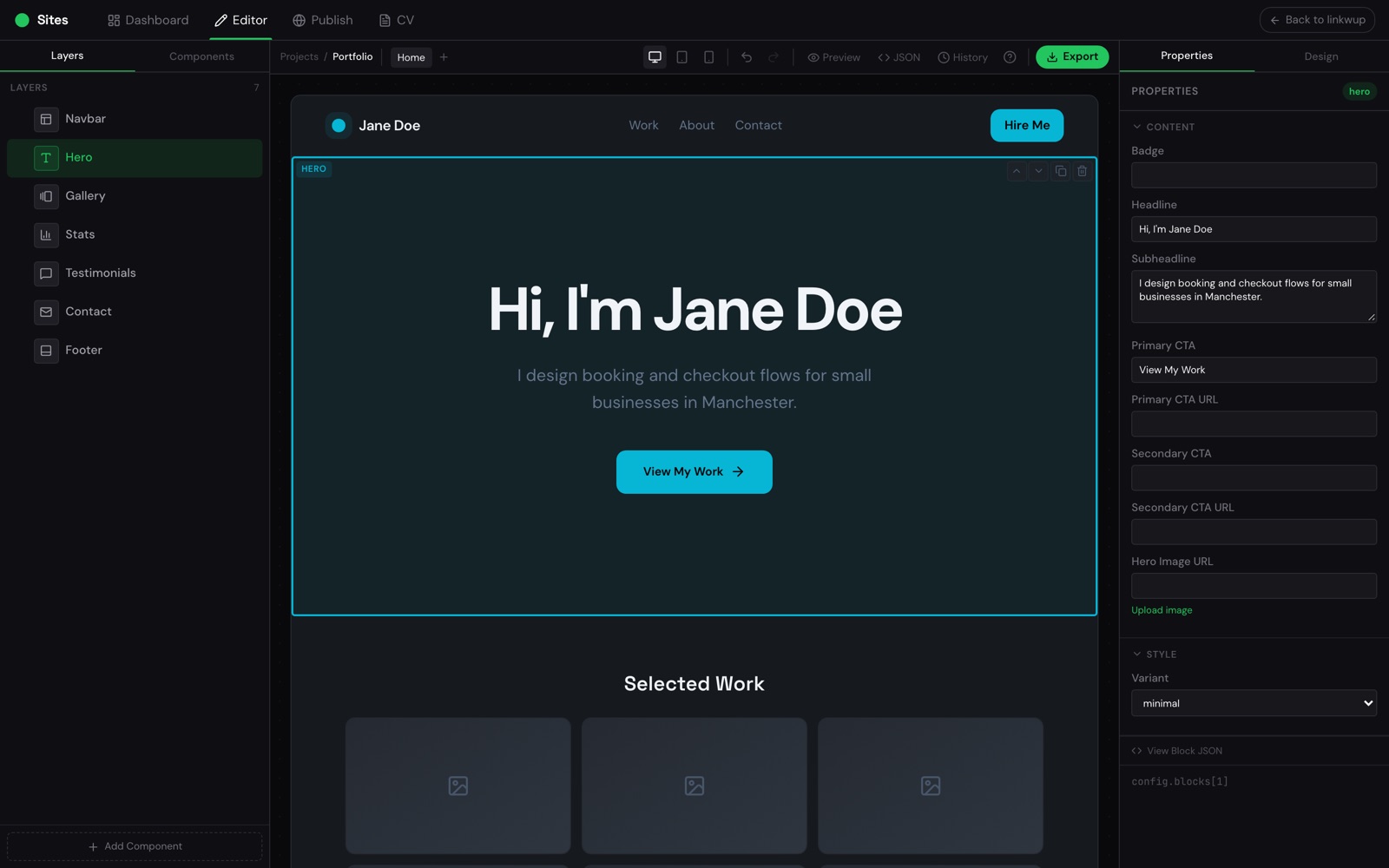This screenshot has height=868, width=1389.
Task: Select the Contact layer
Action: point(135,312)
